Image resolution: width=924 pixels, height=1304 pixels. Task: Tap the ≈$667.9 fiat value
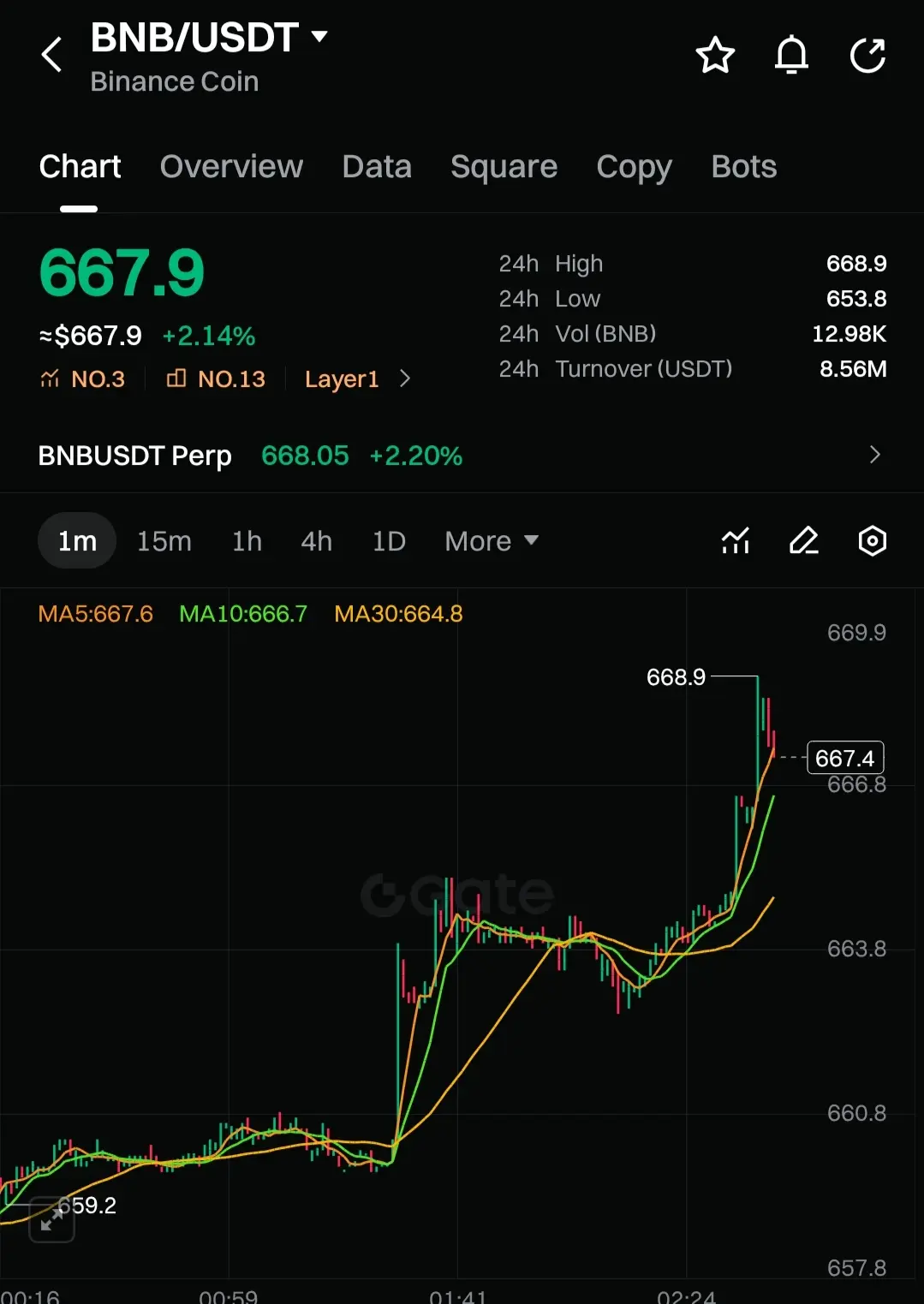90,336
